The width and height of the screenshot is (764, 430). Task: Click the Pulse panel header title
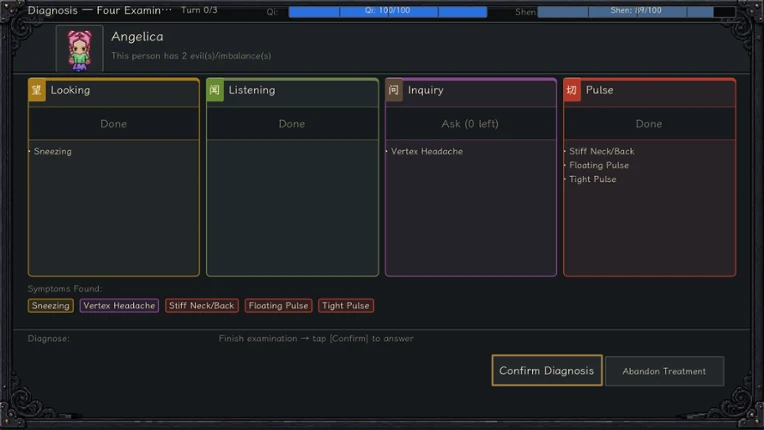pyautogui.click(x=599, y=90)
